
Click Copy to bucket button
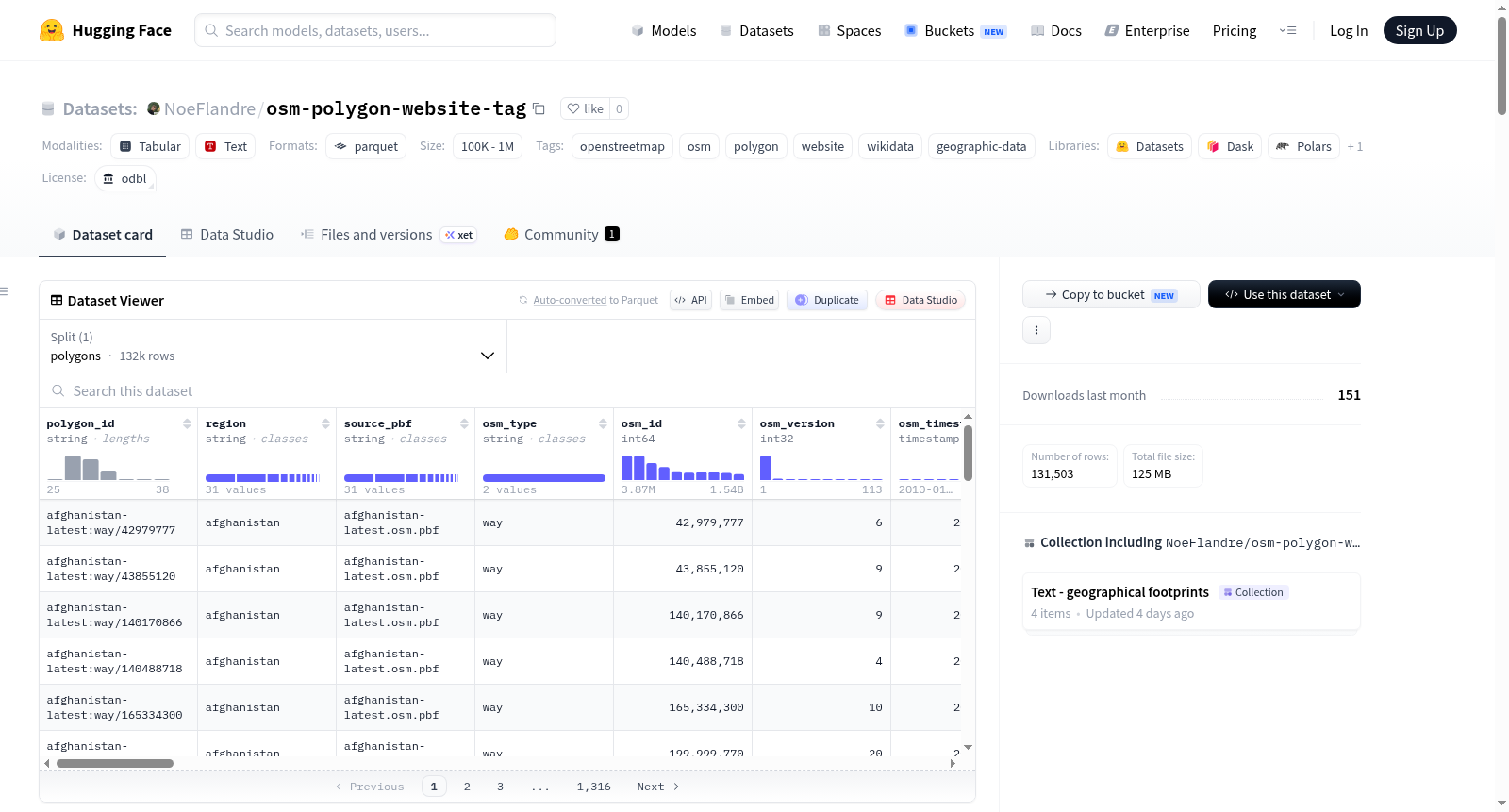pyautogui.click(x=1111, y=294)
